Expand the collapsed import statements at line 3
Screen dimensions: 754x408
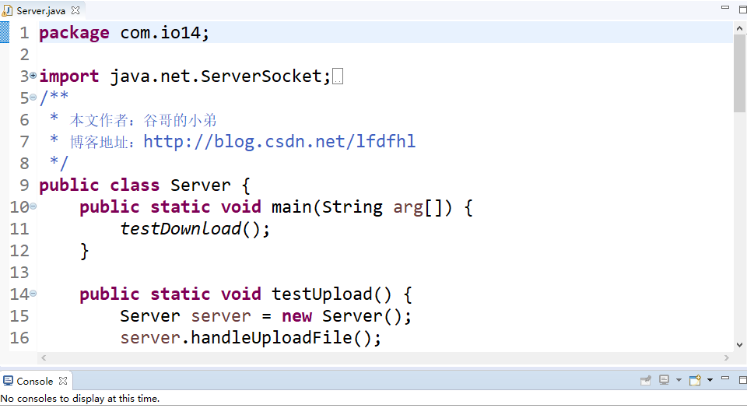point(33,75)
